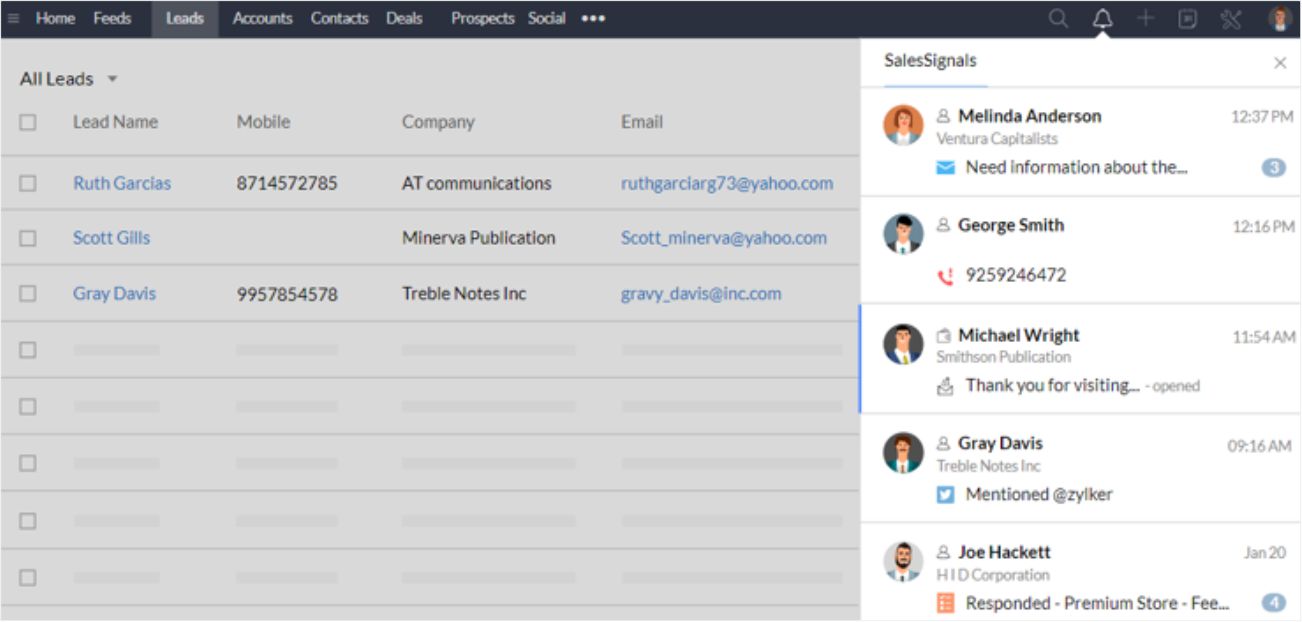Click Melinda Anderson's avatar
This screenshot has height=622, width=1302.
(903, 125)
